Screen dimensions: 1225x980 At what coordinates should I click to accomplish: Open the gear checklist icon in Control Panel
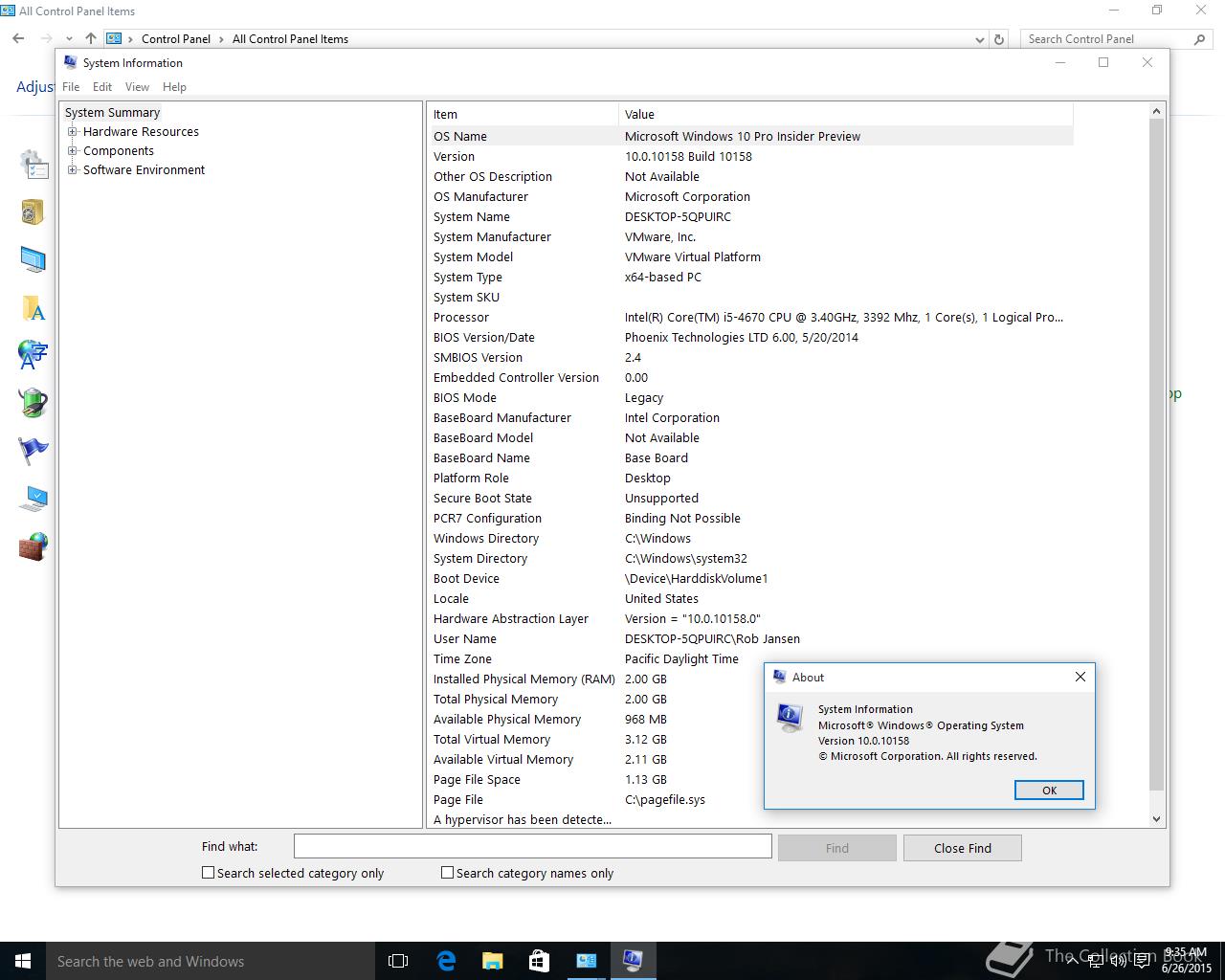33,164
